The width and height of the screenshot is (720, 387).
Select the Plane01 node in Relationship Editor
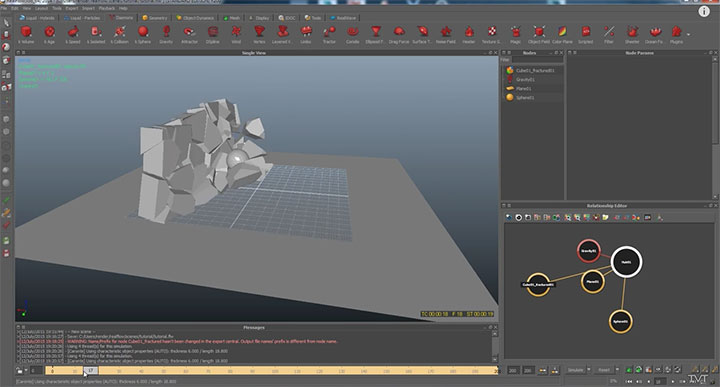592,281
